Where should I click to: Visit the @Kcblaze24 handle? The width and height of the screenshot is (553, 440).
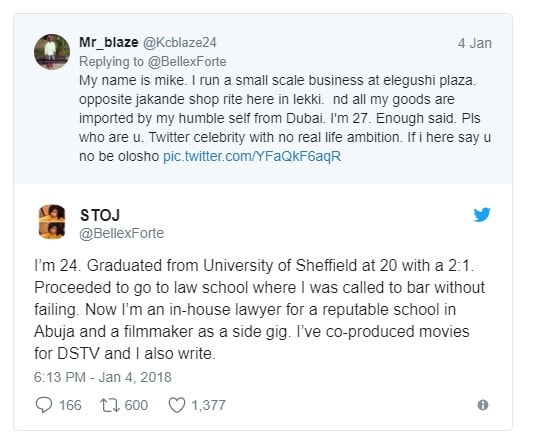click(x=180, y=42)
